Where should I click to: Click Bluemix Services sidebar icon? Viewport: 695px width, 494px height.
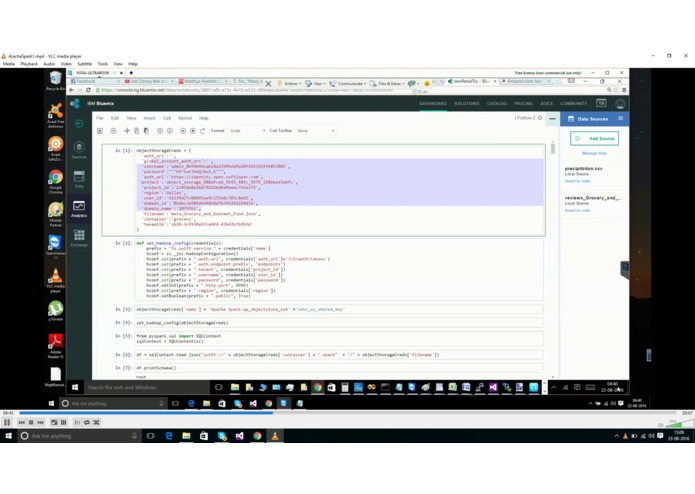[79, 150]
